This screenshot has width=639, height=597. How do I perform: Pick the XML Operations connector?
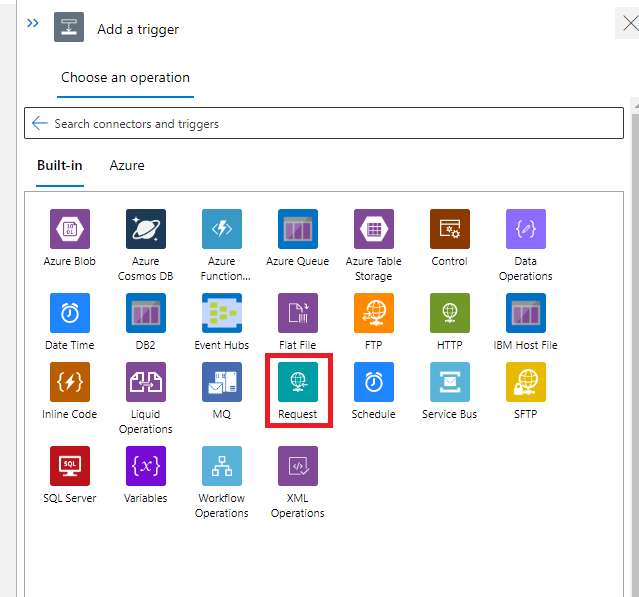pos(298,466)
